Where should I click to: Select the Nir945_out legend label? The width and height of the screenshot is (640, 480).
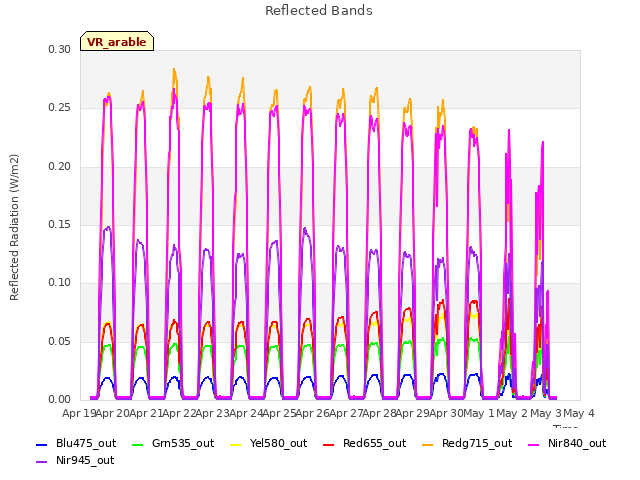click(85, 460)
